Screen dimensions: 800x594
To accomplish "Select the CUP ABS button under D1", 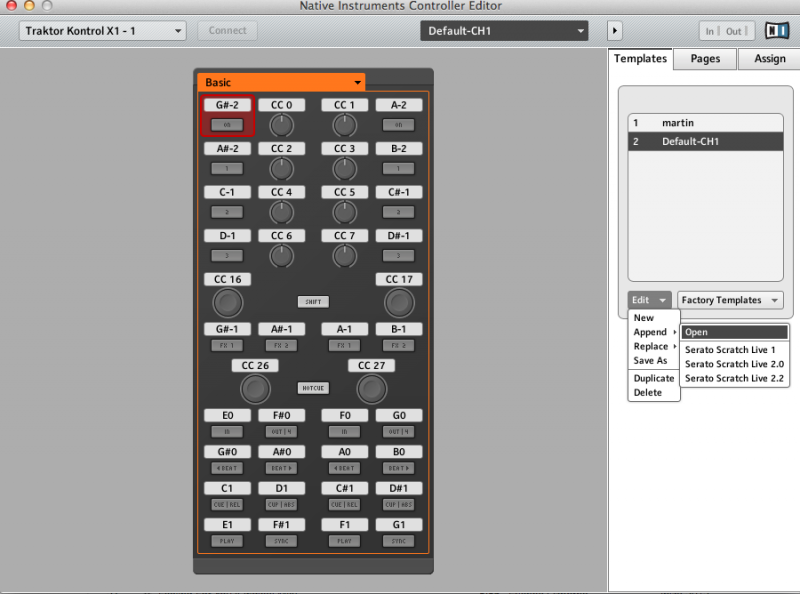I will click(x=282, y=505).
